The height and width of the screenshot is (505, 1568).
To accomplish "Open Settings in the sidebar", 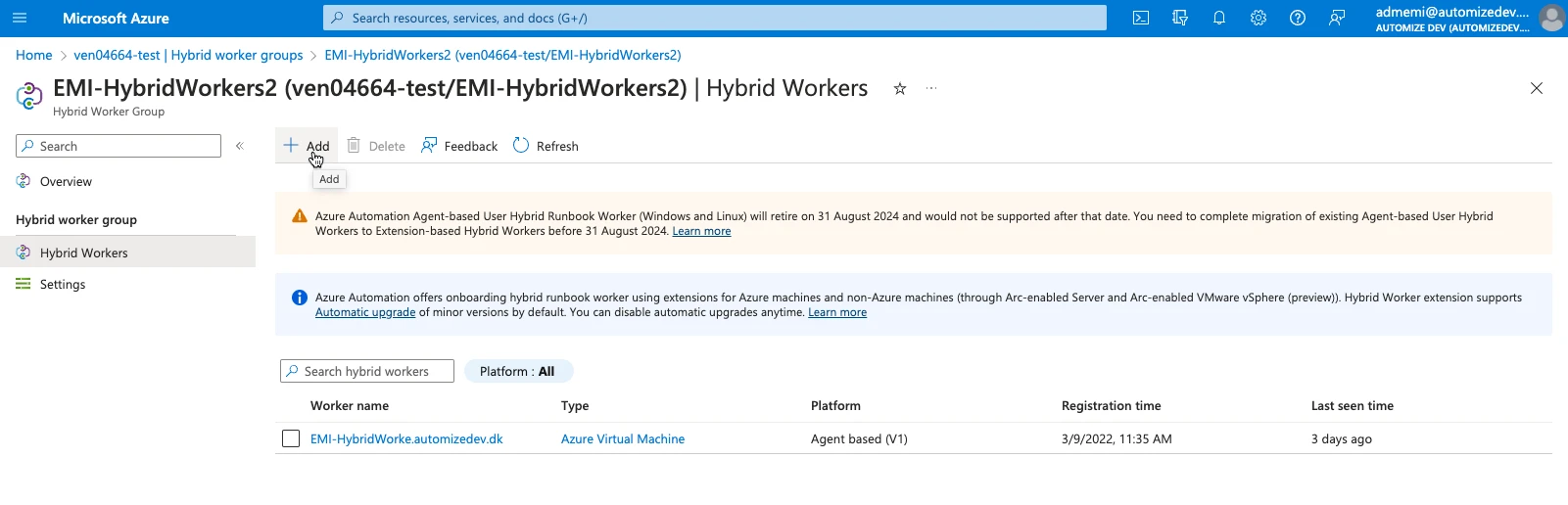I will coord(63,285).
